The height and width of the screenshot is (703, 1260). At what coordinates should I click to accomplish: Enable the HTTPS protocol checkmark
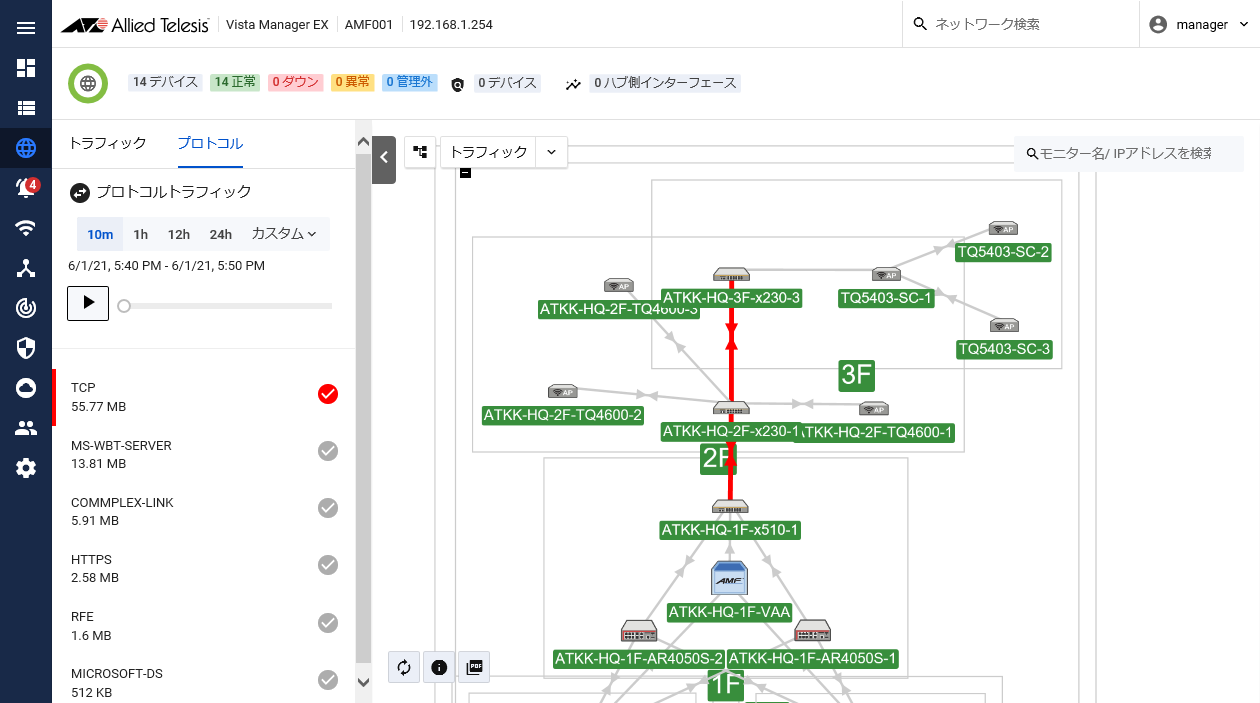pyautogui.click(x=328, y=565)
